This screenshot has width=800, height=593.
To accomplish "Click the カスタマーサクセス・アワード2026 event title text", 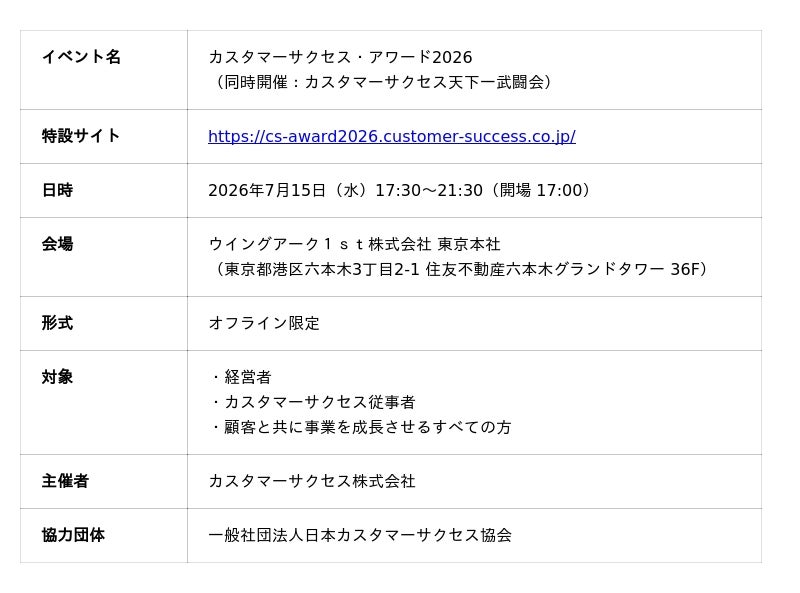I will click(x=340, y=58).
